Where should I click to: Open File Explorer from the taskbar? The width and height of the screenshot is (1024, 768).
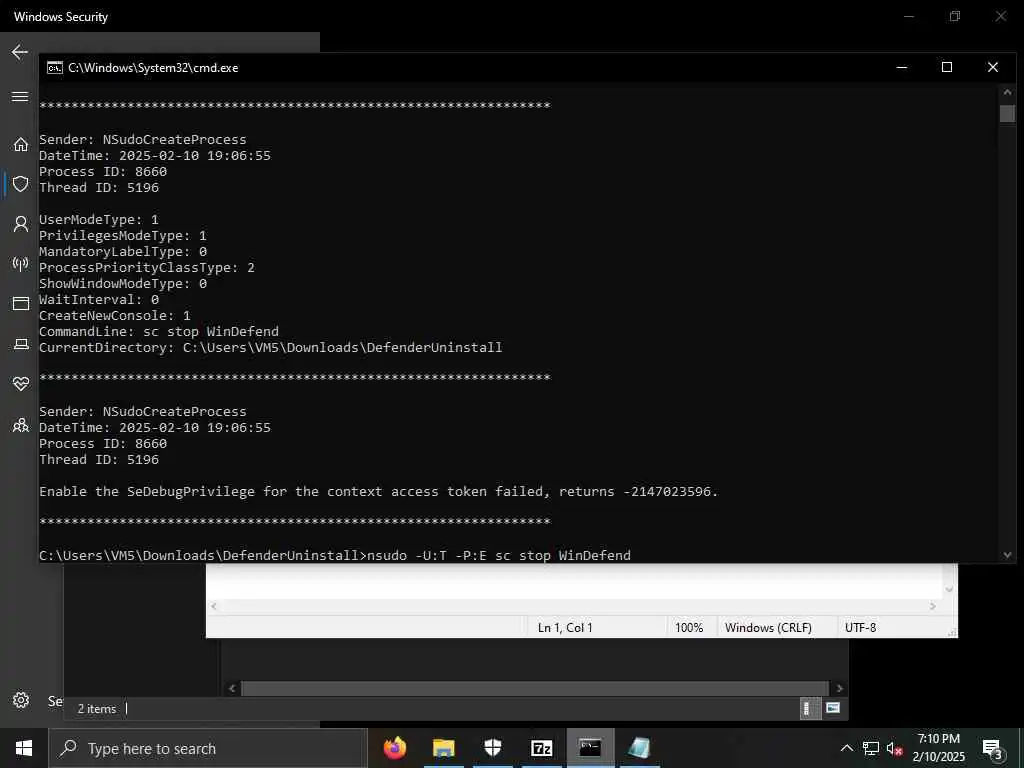443,748
